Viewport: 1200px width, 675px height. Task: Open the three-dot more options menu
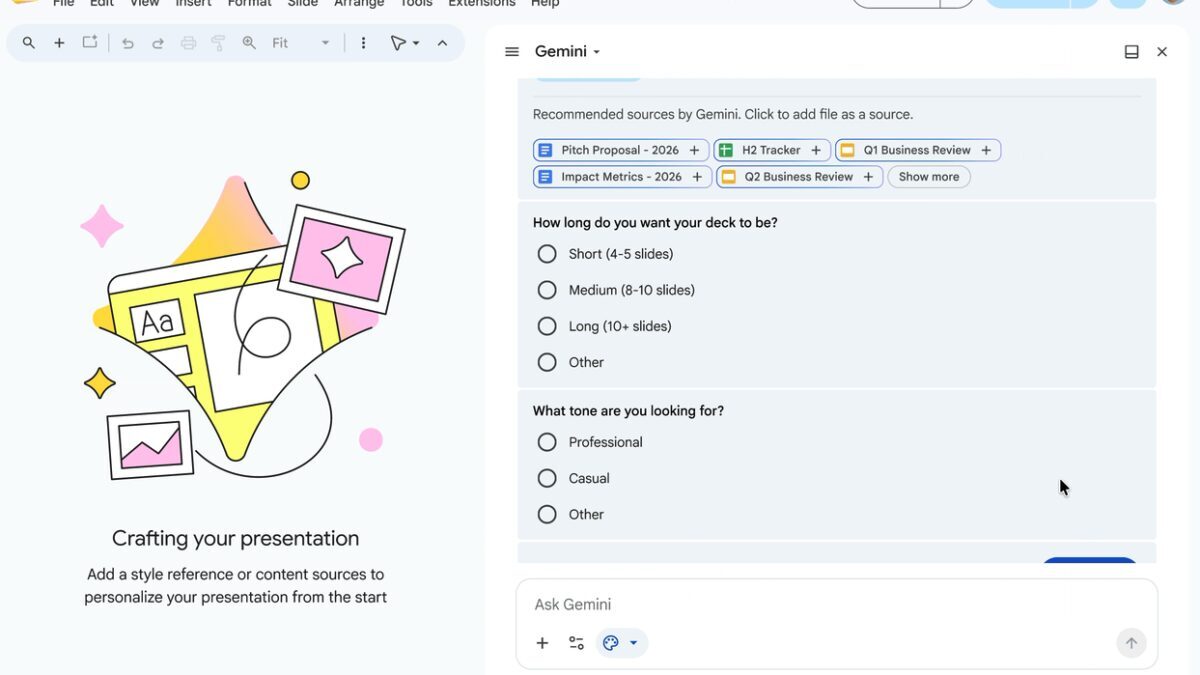coord(363,43)
